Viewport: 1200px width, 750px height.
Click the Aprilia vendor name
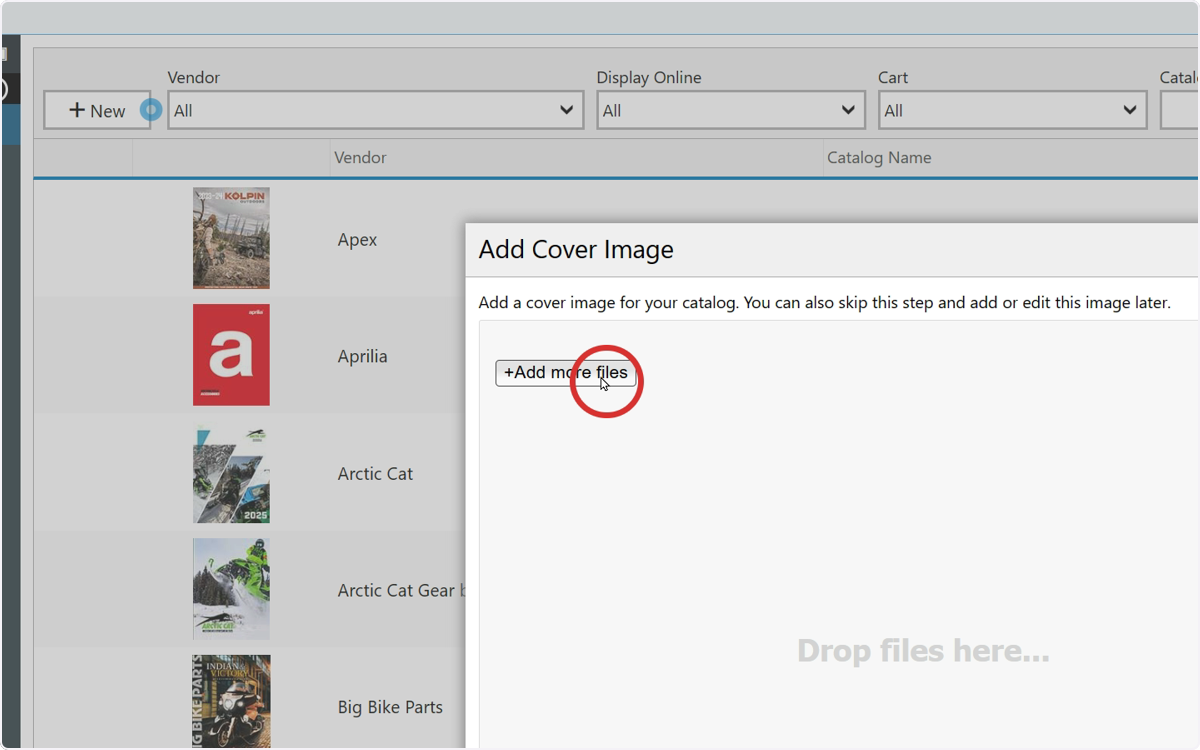(362, 356)
